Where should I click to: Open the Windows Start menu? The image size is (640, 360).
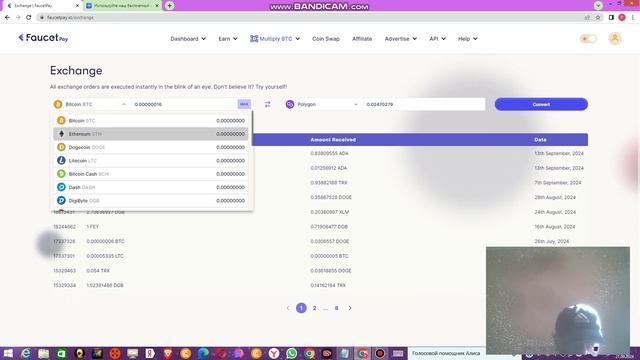pyautogui.click(x=8, y=353)
